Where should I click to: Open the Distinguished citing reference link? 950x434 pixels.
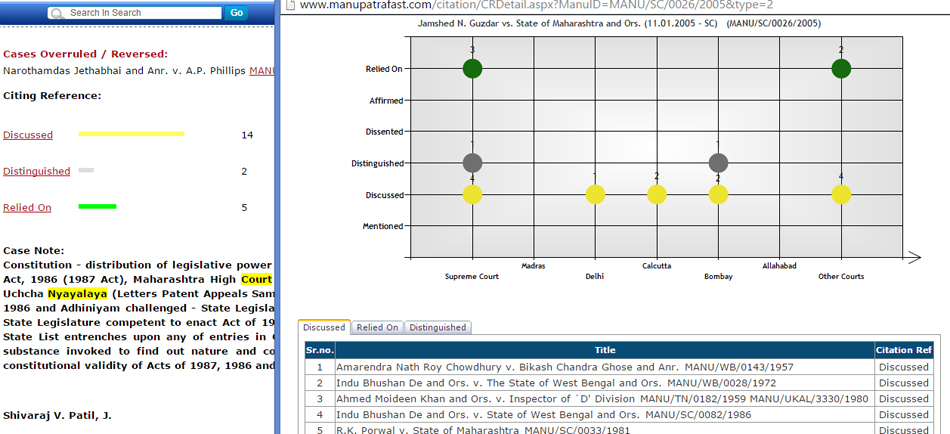(x=36, y=171)
